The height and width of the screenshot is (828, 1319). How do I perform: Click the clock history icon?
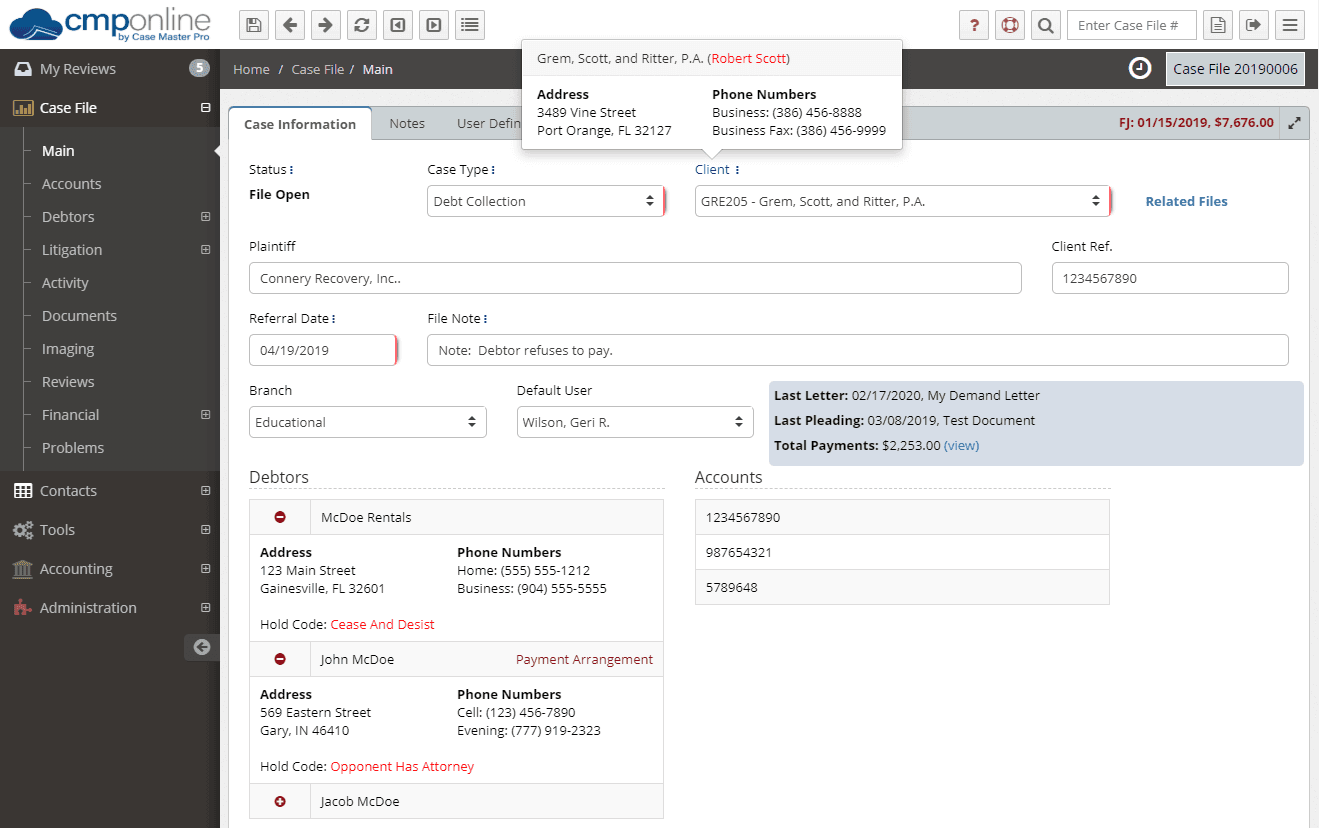click(x=1140, y=68)
